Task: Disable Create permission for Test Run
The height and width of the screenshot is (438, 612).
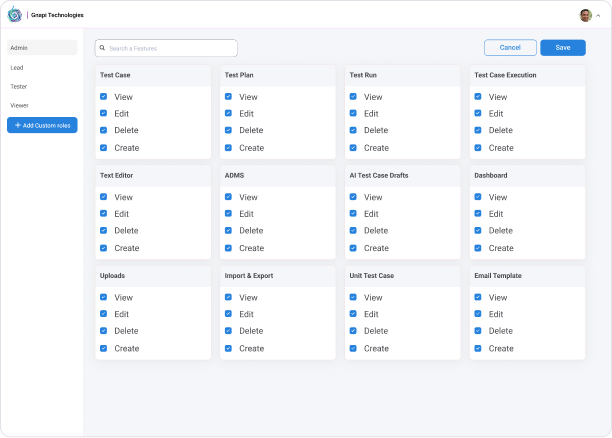Action: click(x=353, y=148)
